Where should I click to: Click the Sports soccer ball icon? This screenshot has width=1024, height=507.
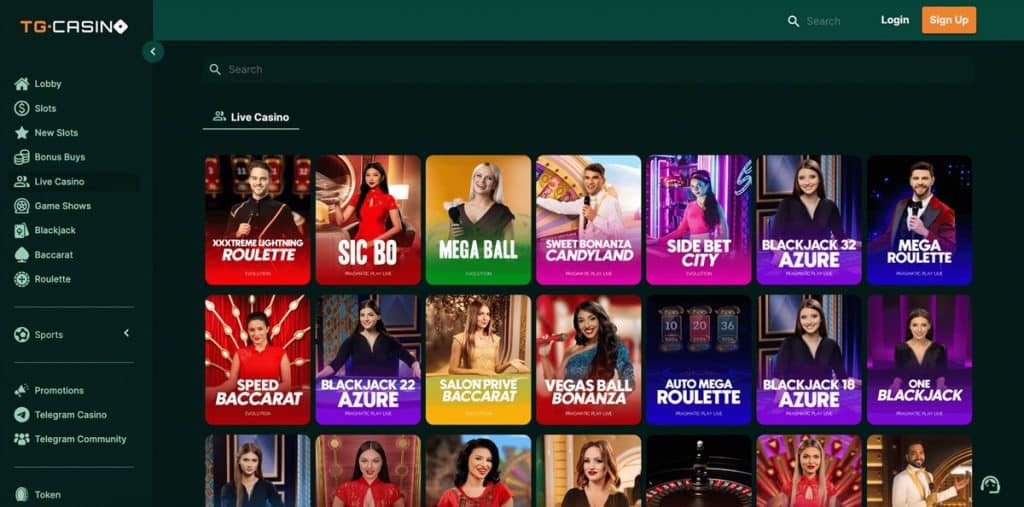tap(22, 335)
